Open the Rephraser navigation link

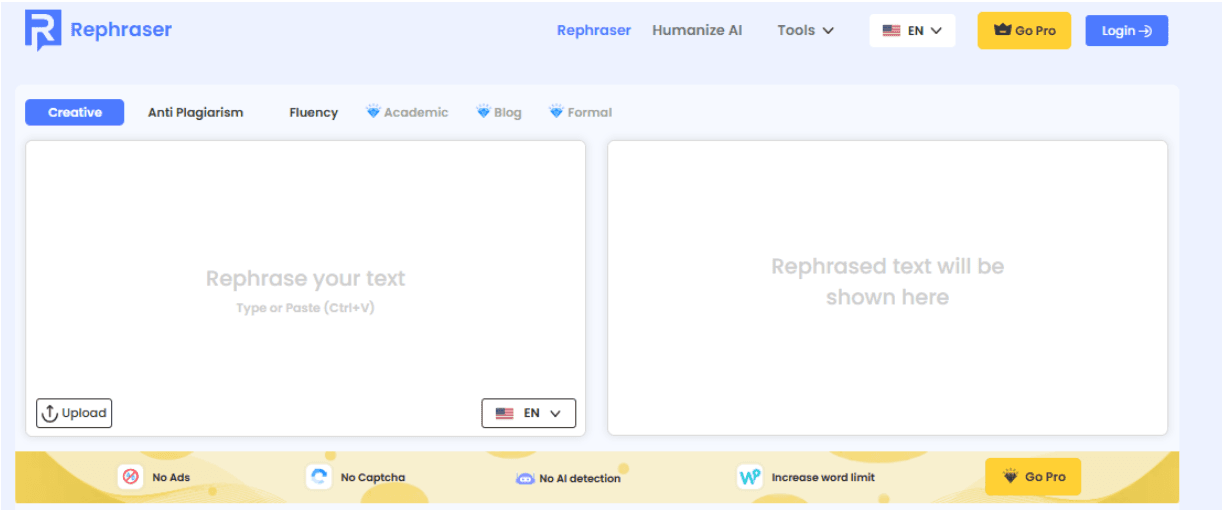[x=594, y=30]
